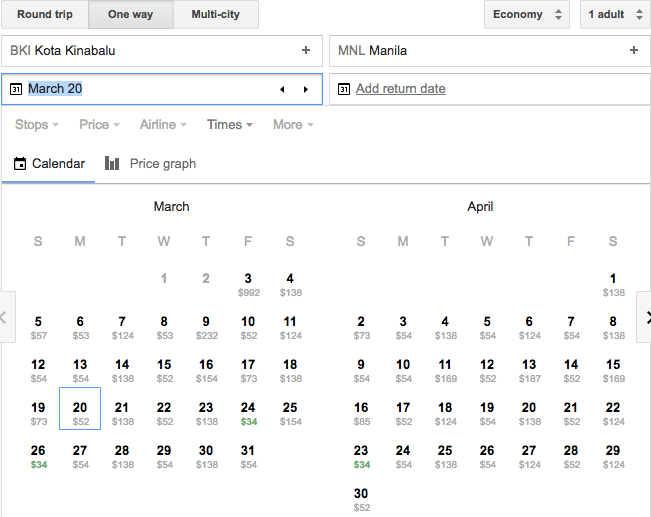The image size is (651, 517).
Task: Select the Multi-city option
Action: [x=216, y=14]
